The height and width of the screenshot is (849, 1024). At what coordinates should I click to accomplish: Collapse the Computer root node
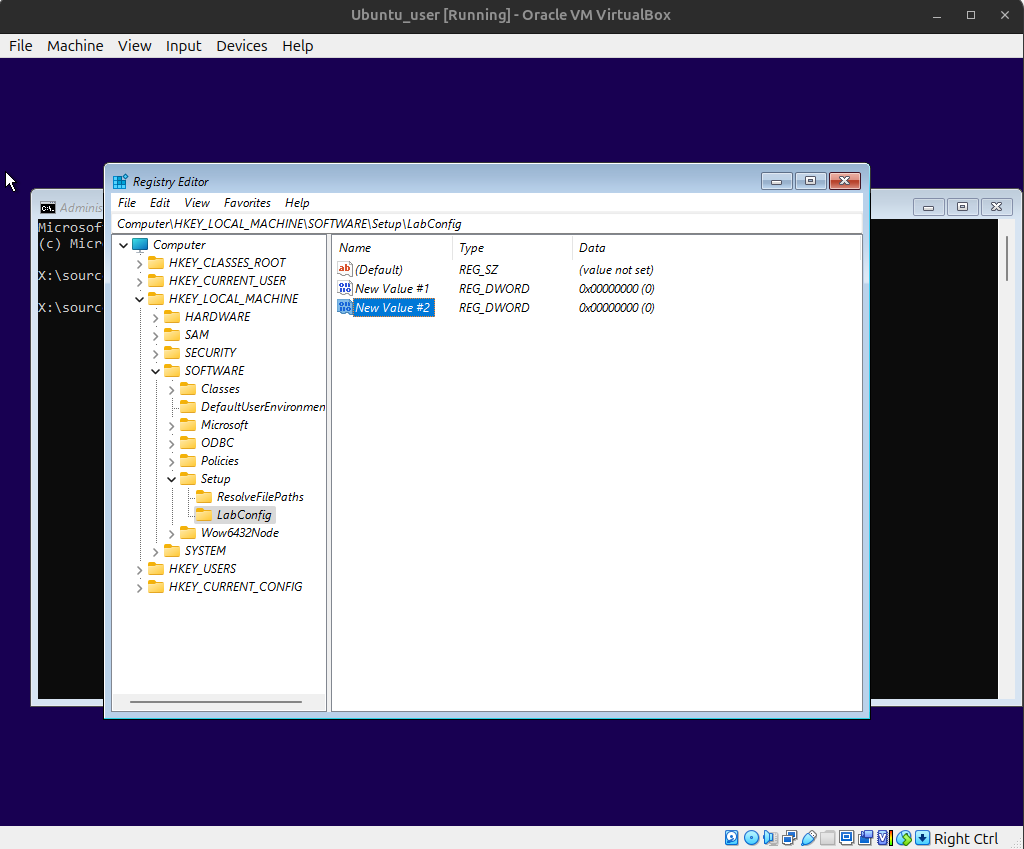[x=123, y=246]
